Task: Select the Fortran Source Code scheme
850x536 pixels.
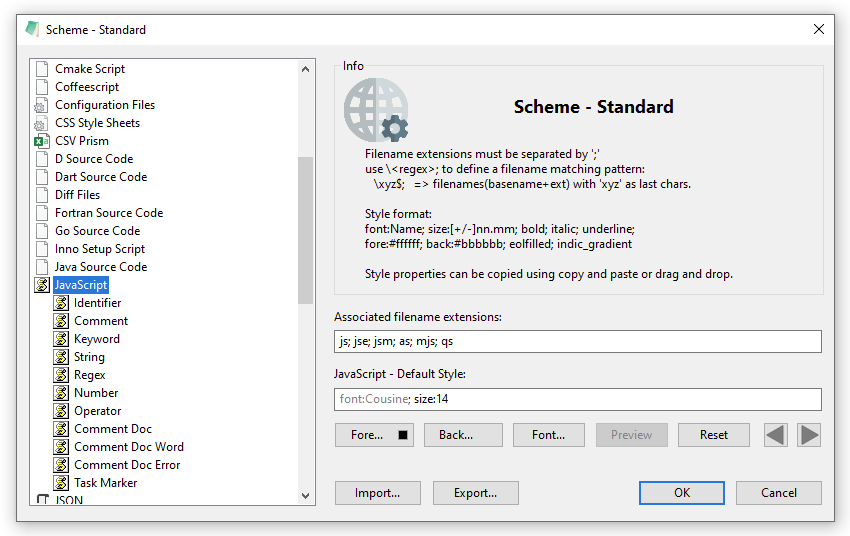Action: click(x=109, y=213)
